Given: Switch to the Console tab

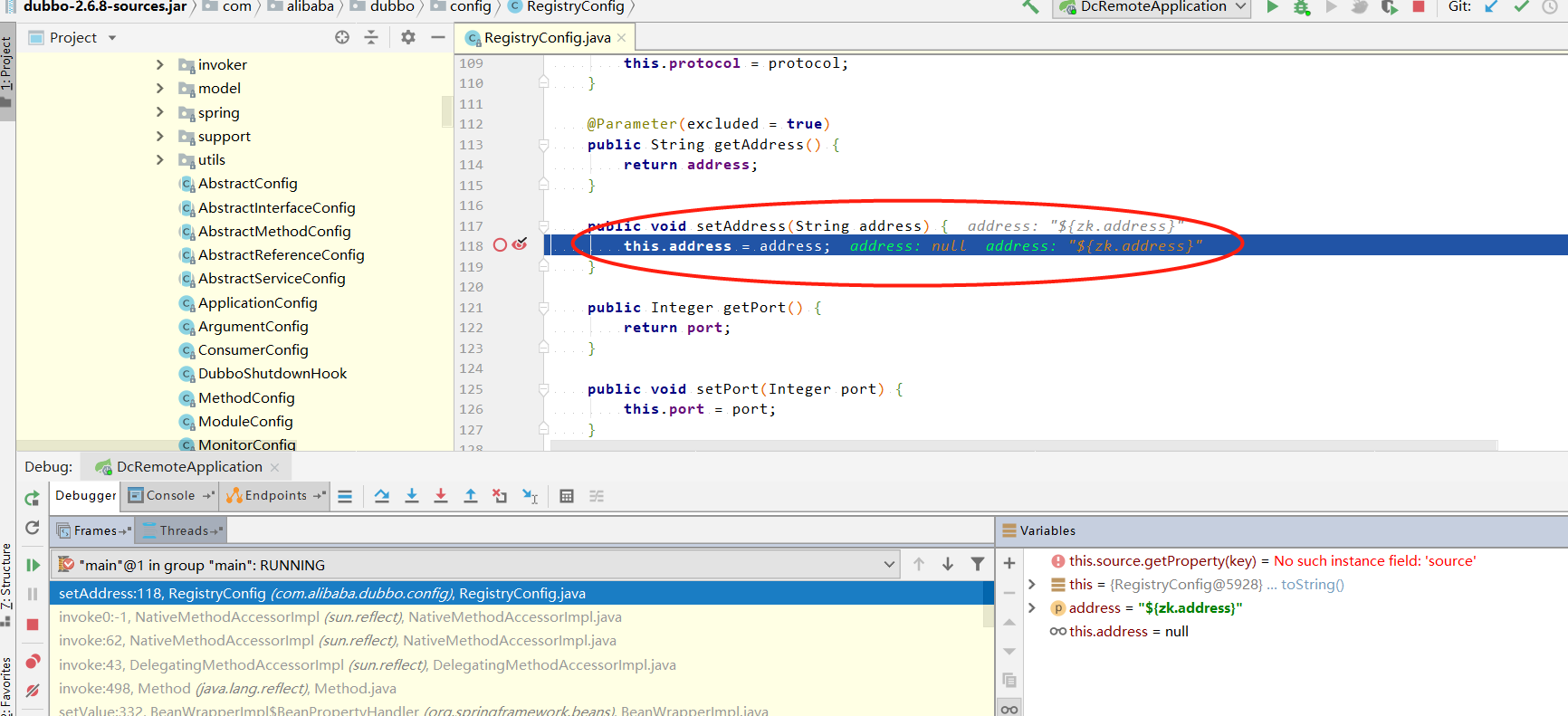Looking at the screenshot, I should tap(171, 496).
